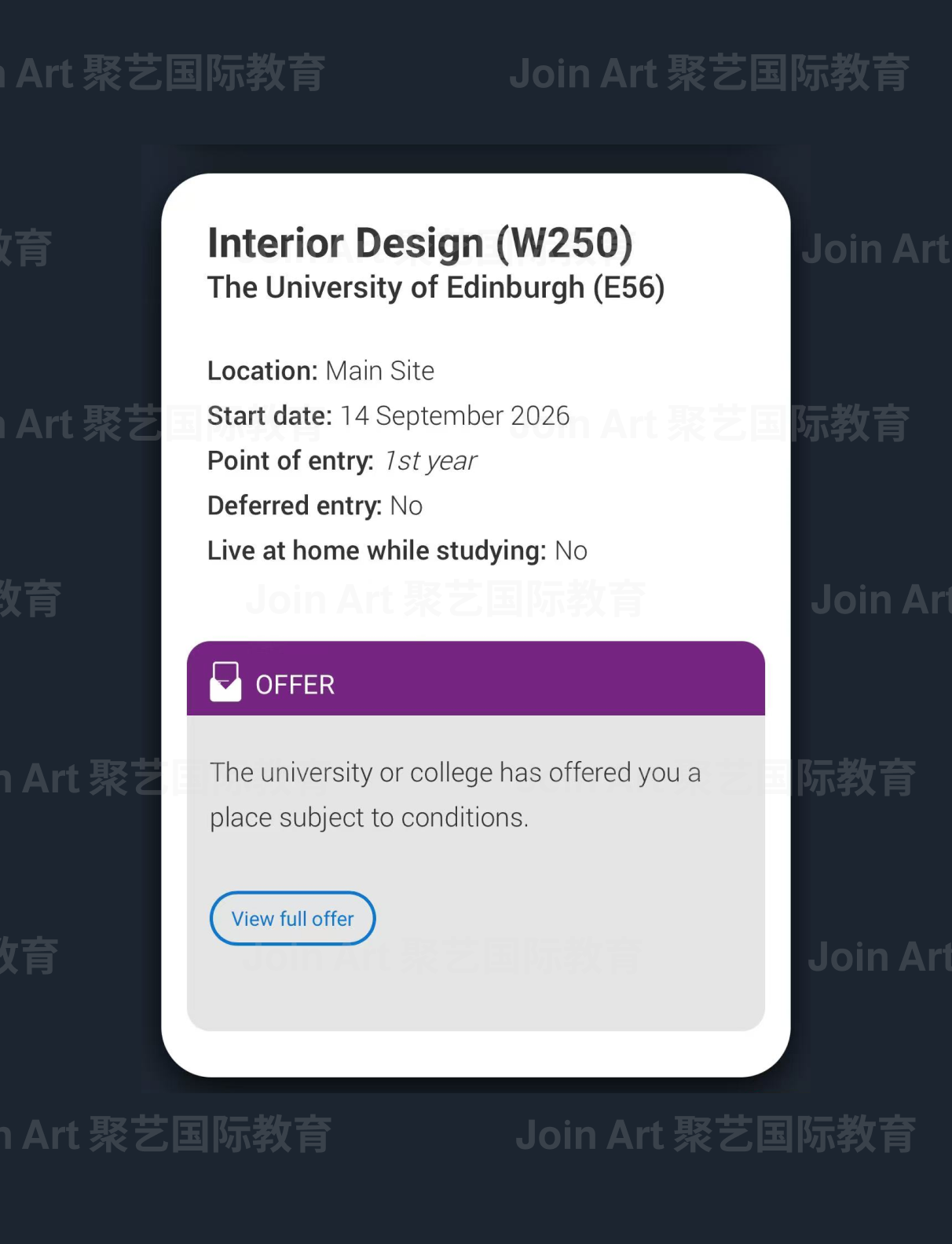The width and height of the screenshot is (952, 1244).
Task: Click the top-left Art 聚艺国际教育 watermark
Action: pyautogui.click(x=170, y=74)
